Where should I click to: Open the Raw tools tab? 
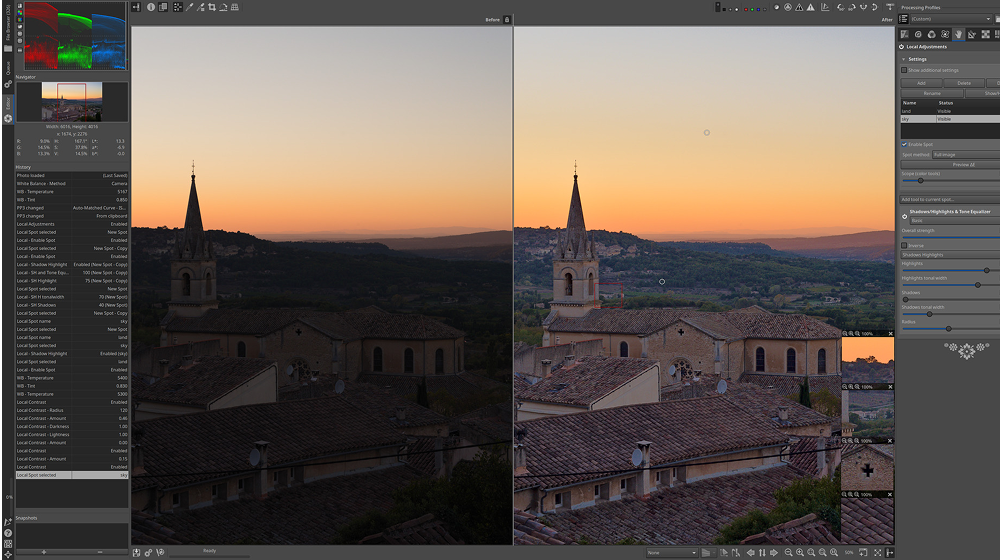[985, 34]
